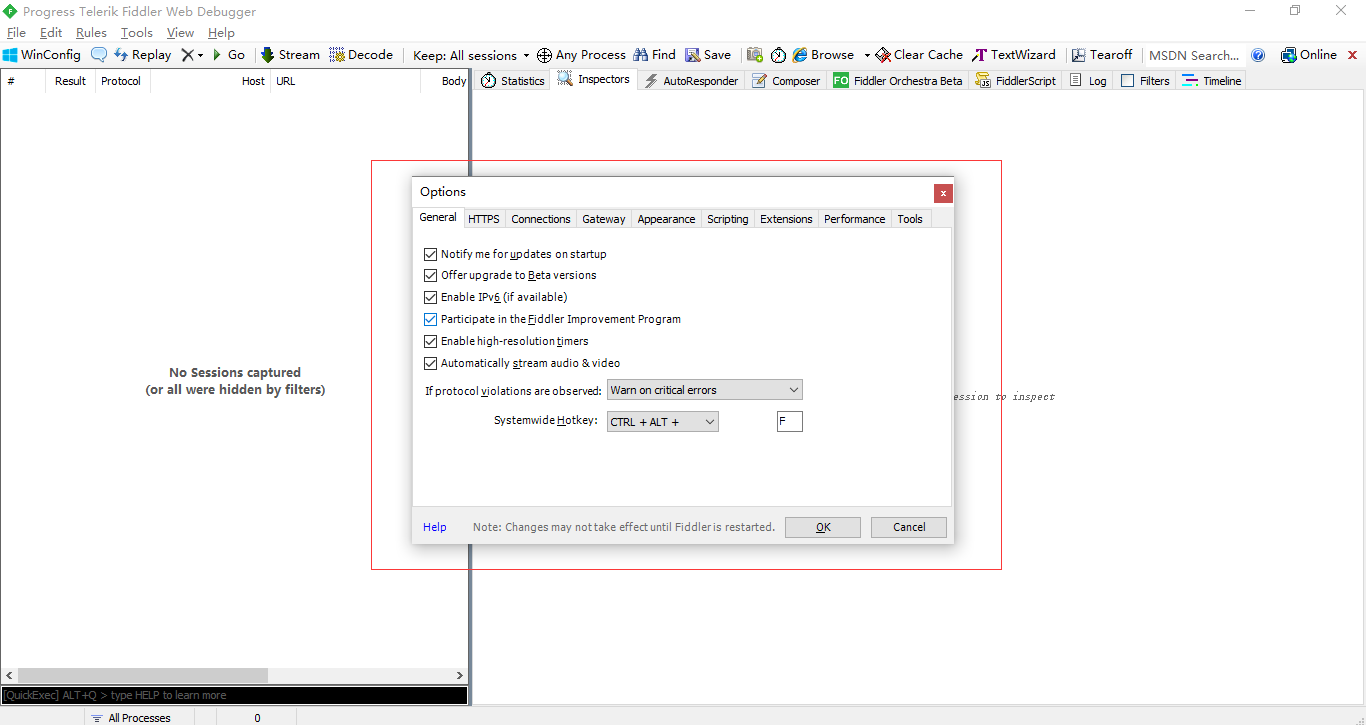Save sessions using toolbar Save
This screenshot has width=1366, height=725.
[708, 55]
